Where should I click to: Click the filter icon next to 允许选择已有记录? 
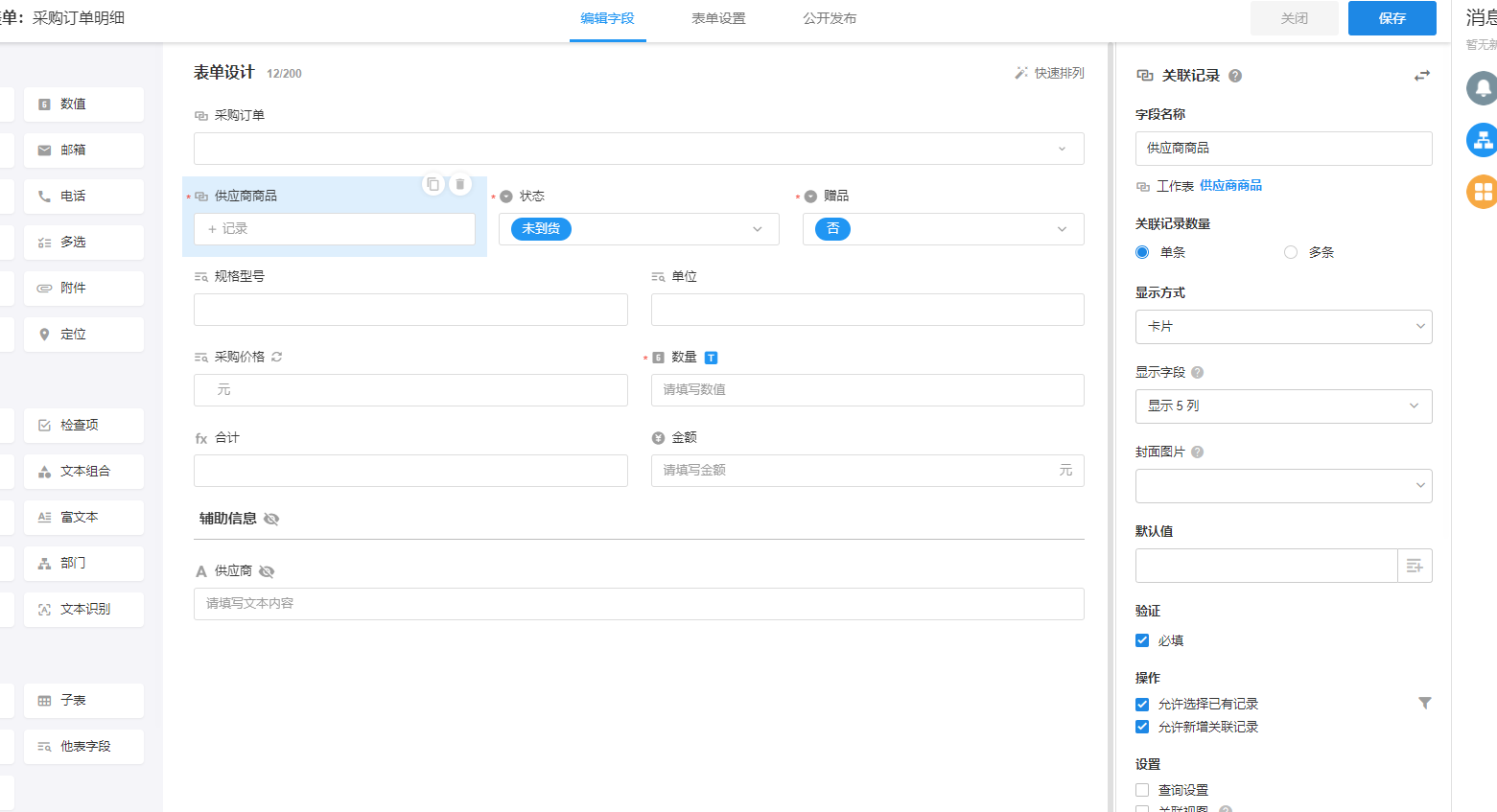[1424, 704]
